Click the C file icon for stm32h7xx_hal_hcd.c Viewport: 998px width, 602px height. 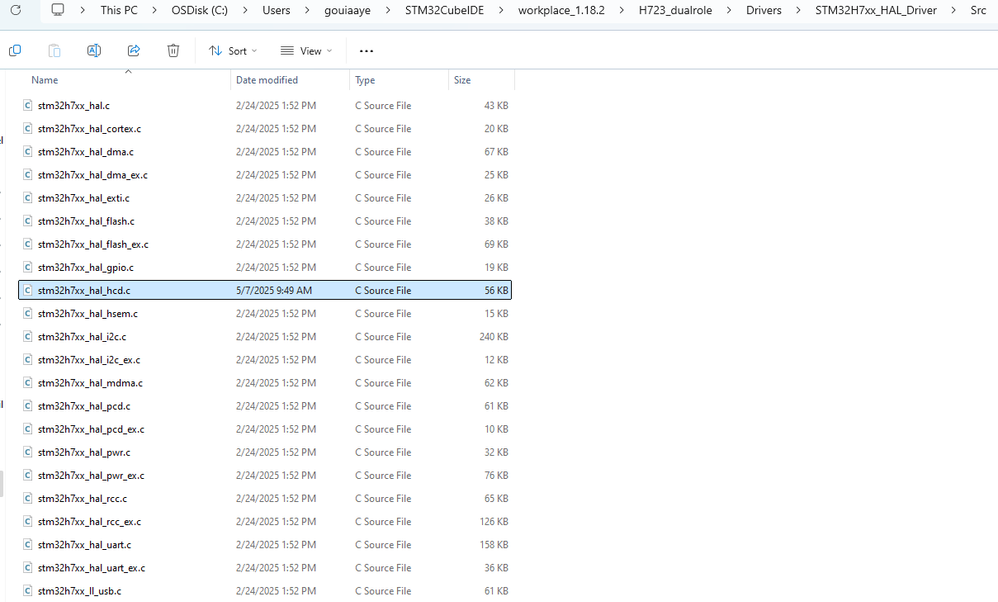point(27,290)
